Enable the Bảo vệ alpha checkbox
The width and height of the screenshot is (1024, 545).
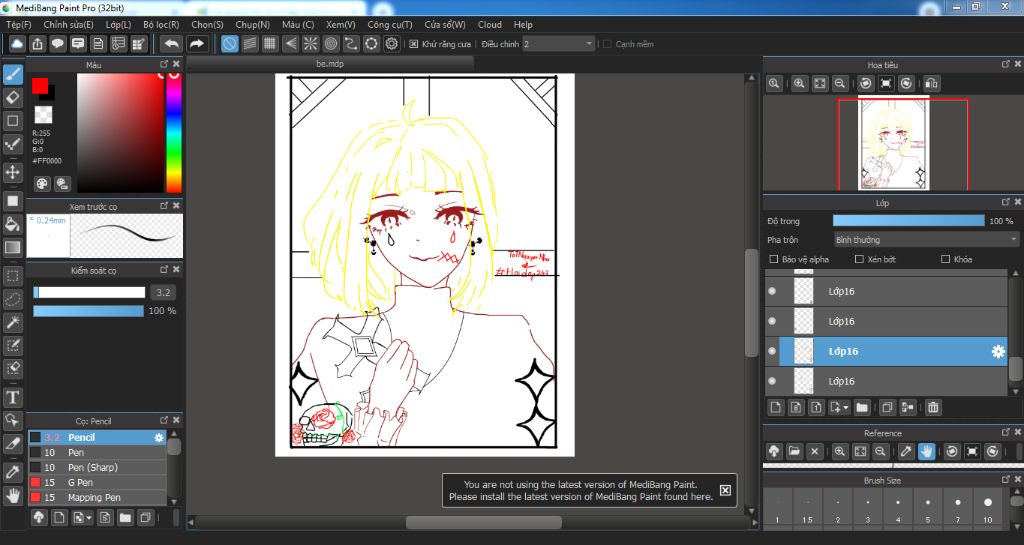pos(774,259)
